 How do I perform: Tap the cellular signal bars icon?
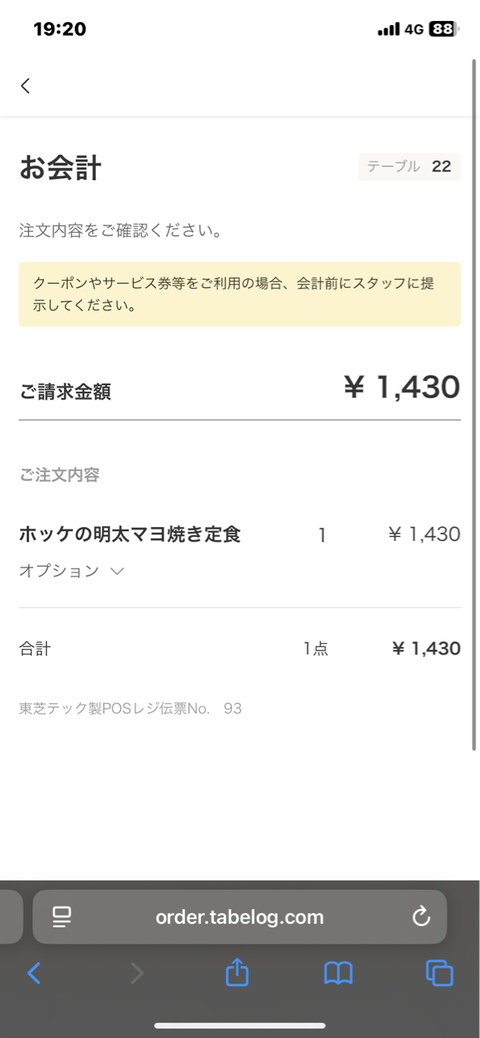[389, 29]
